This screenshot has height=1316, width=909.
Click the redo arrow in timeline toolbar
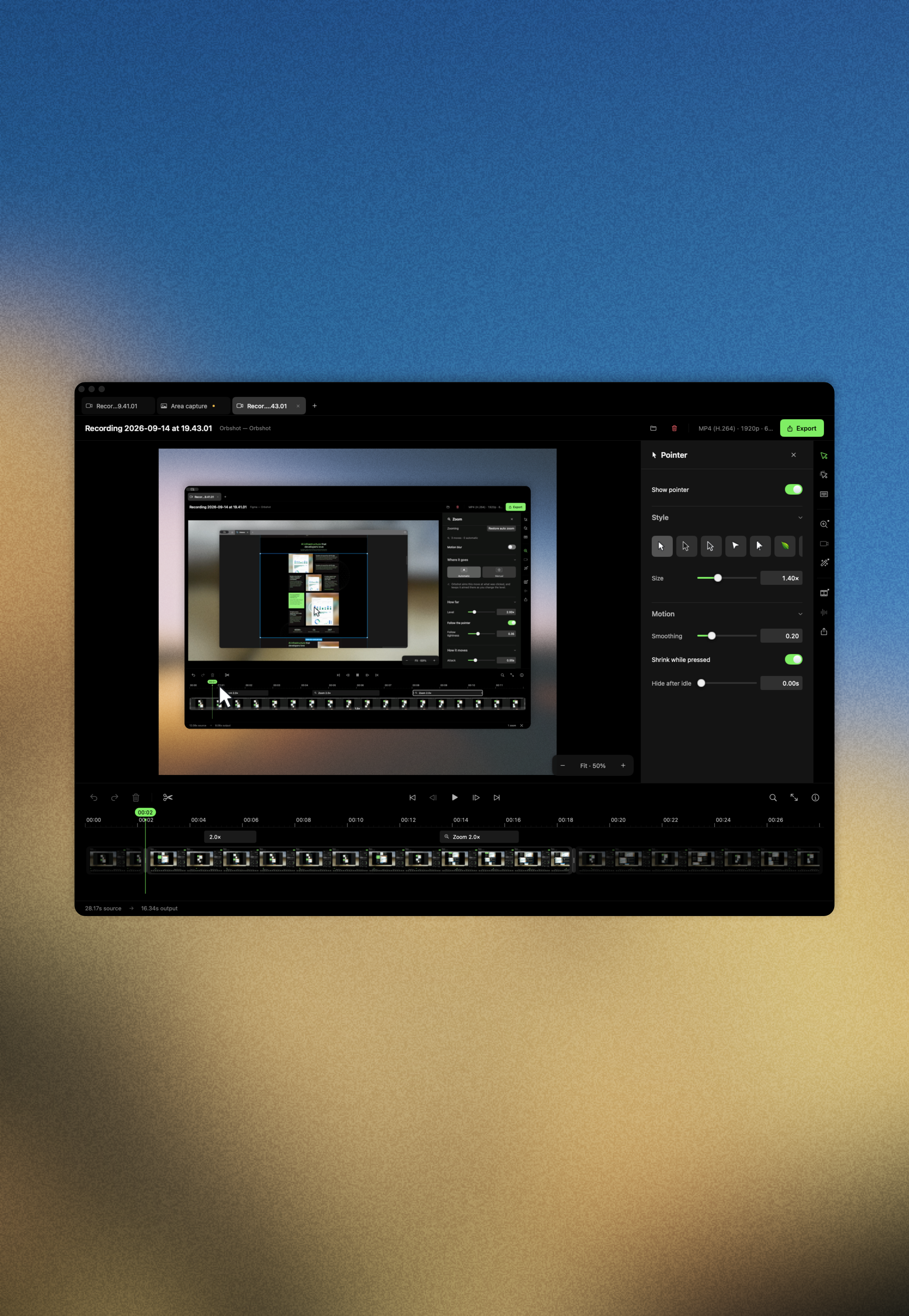pyautogui.click(x=114, y=798)
